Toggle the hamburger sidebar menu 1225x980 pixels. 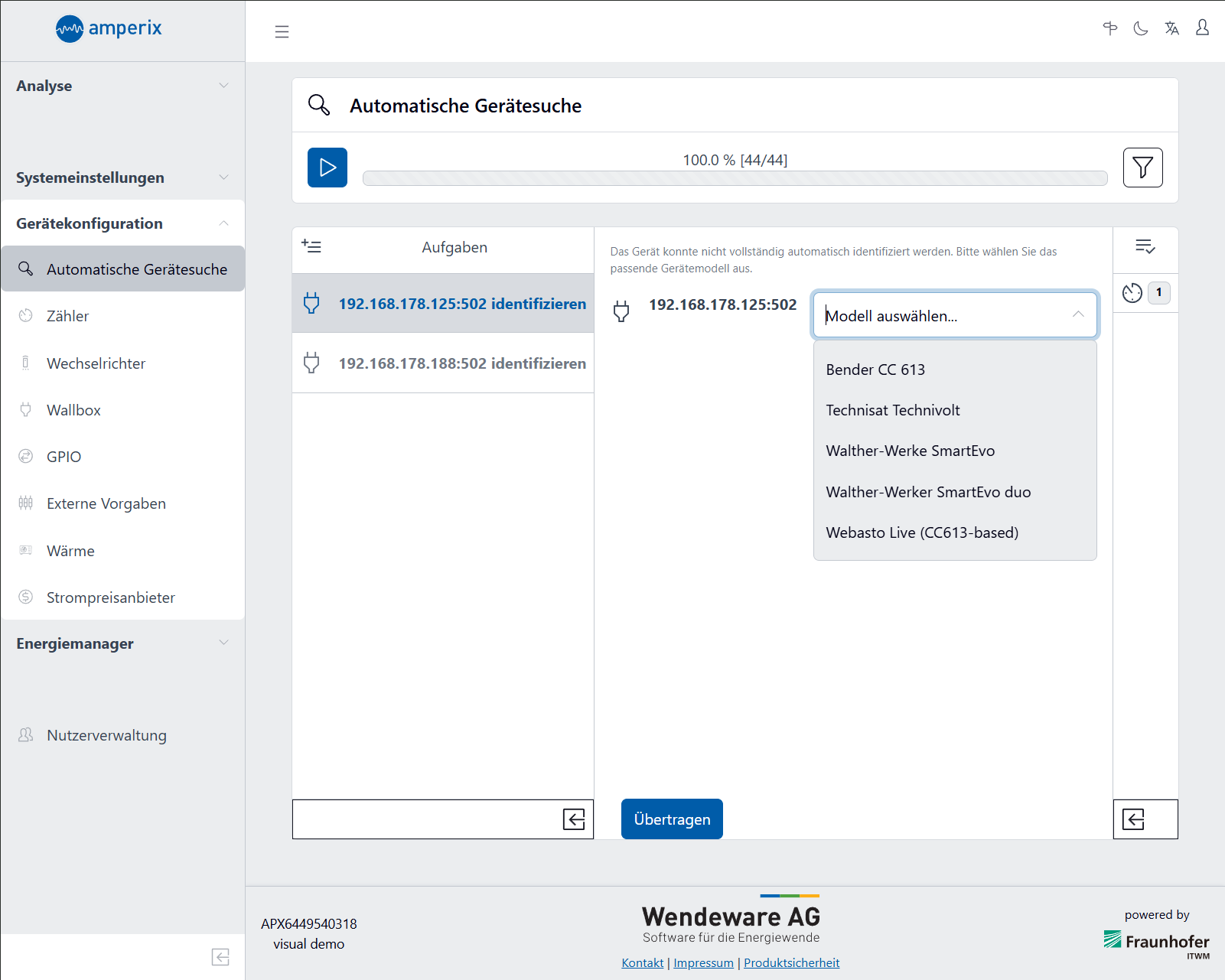pos(282,31)
